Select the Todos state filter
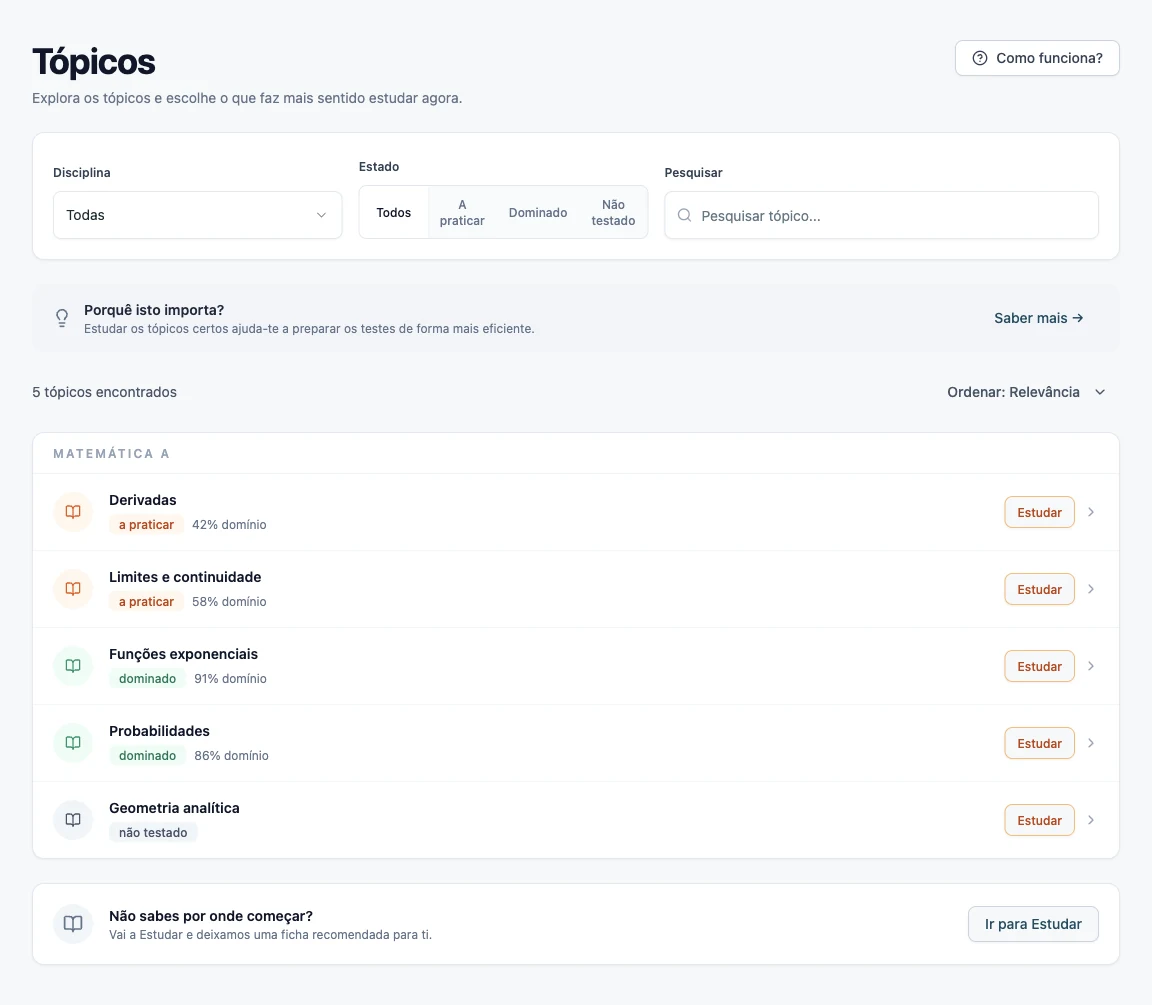This screenshot has height=1005, width=1152. [x=394, y=212]
